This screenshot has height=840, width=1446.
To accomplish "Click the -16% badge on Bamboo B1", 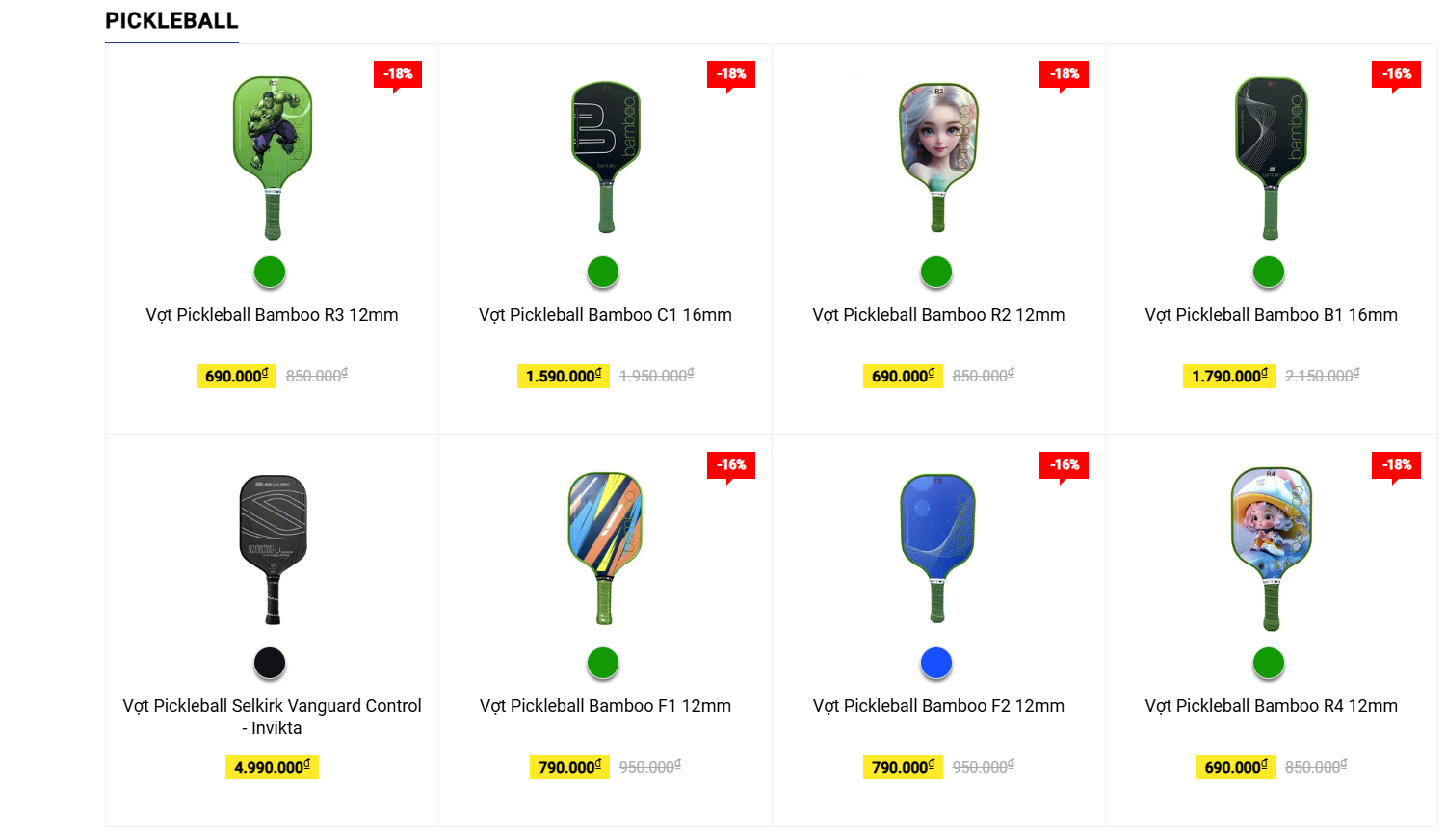I will (1397, 74).
